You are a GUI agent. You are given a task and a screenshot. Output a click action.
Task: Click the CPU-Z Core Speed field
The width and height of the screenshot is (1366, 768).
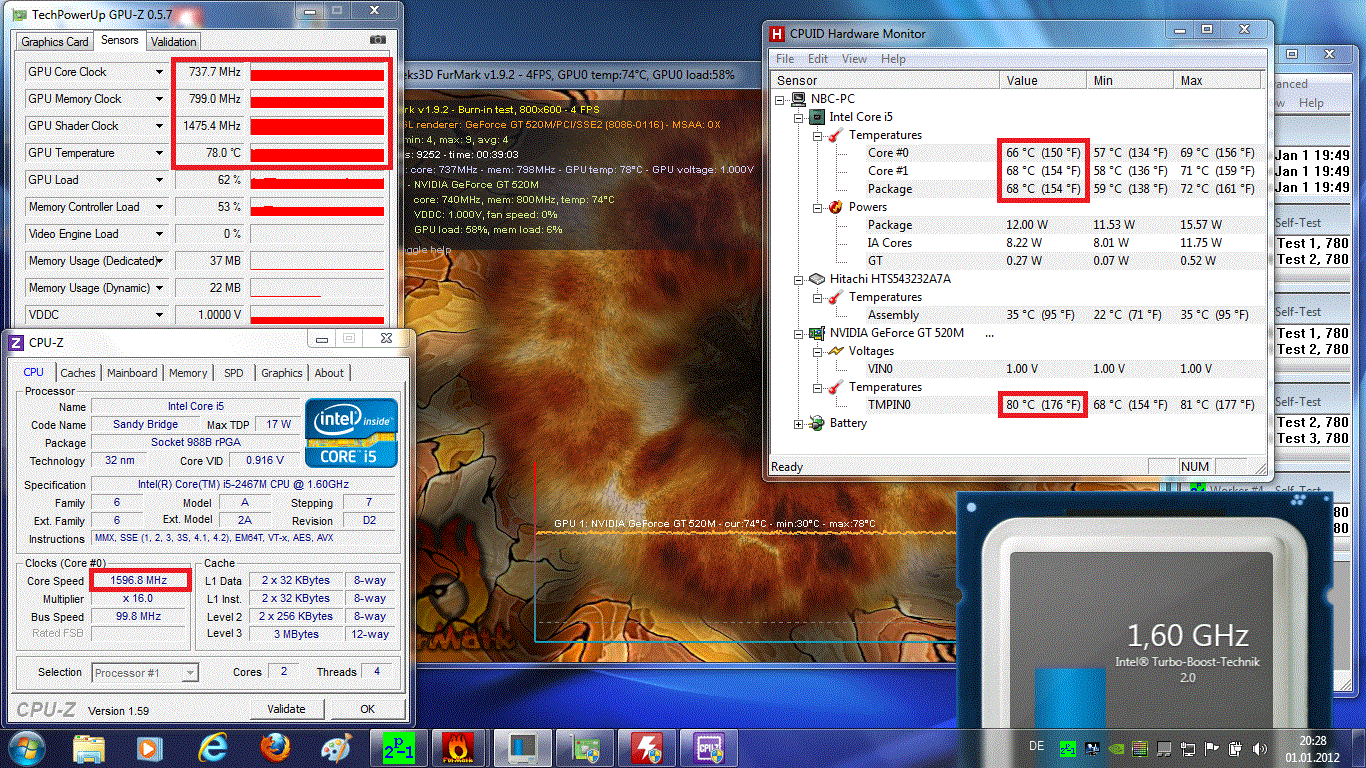point(140,580)
